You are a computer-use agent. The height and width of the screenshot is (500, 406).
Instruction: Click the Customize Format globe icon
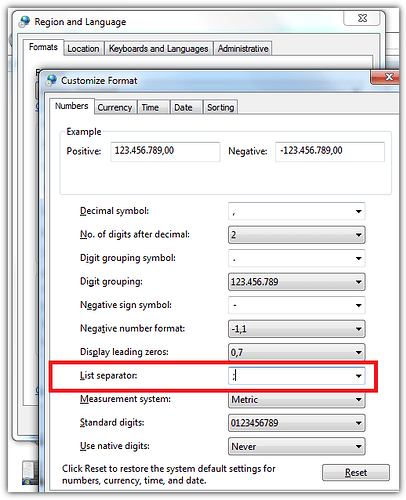tap(52, 80)
